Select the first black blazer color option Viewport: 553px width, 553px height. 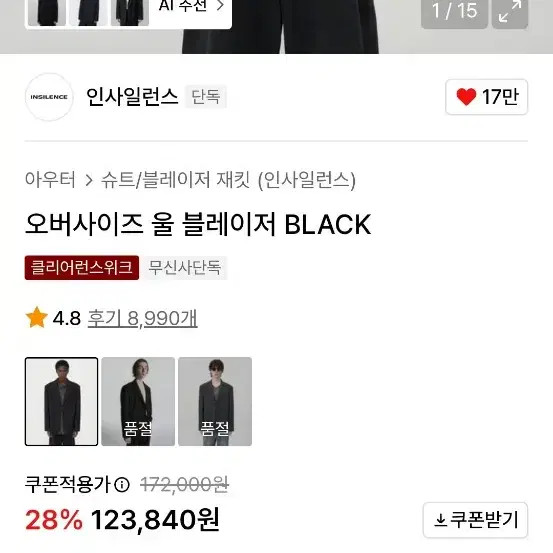click(x=61, y=401)
